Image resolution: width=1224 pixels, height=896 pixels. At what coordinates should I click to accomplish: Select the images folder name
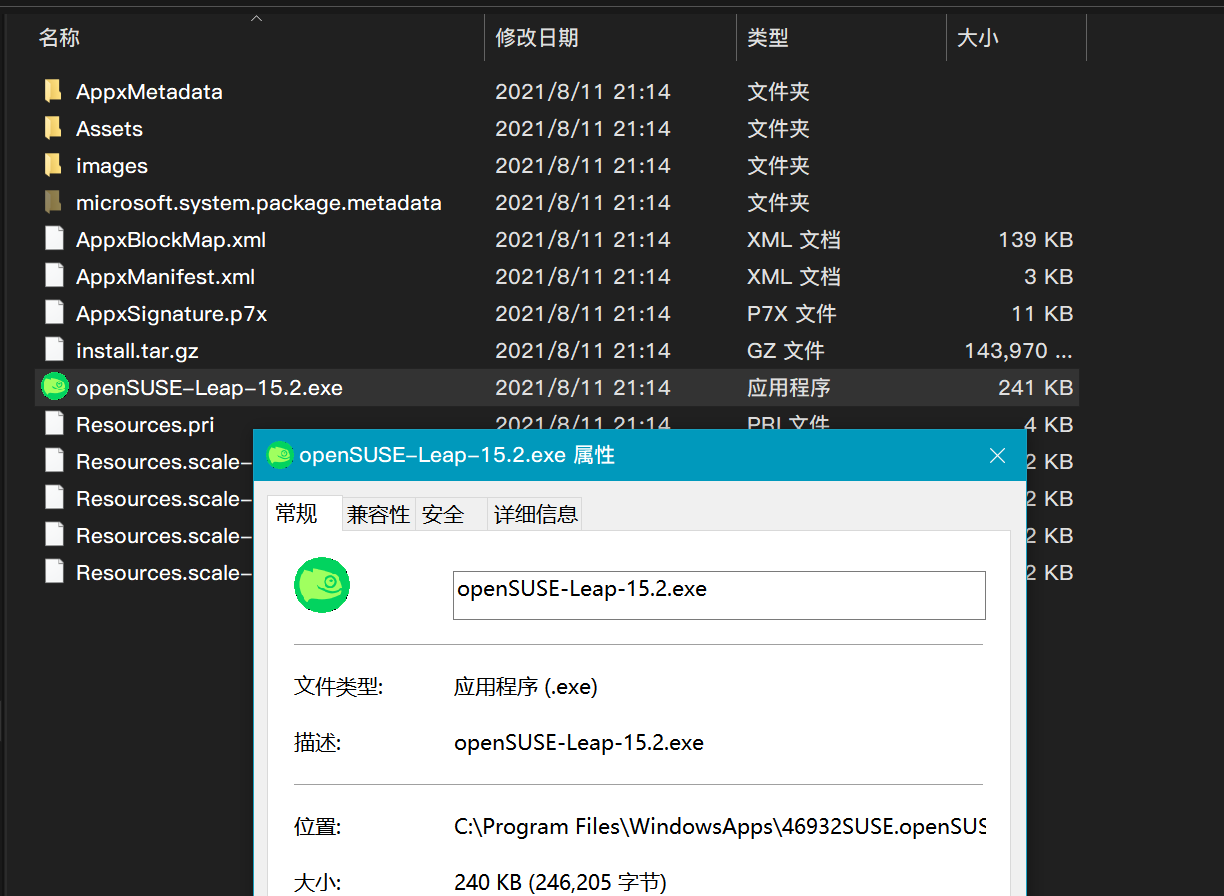(x=112, y=166)
